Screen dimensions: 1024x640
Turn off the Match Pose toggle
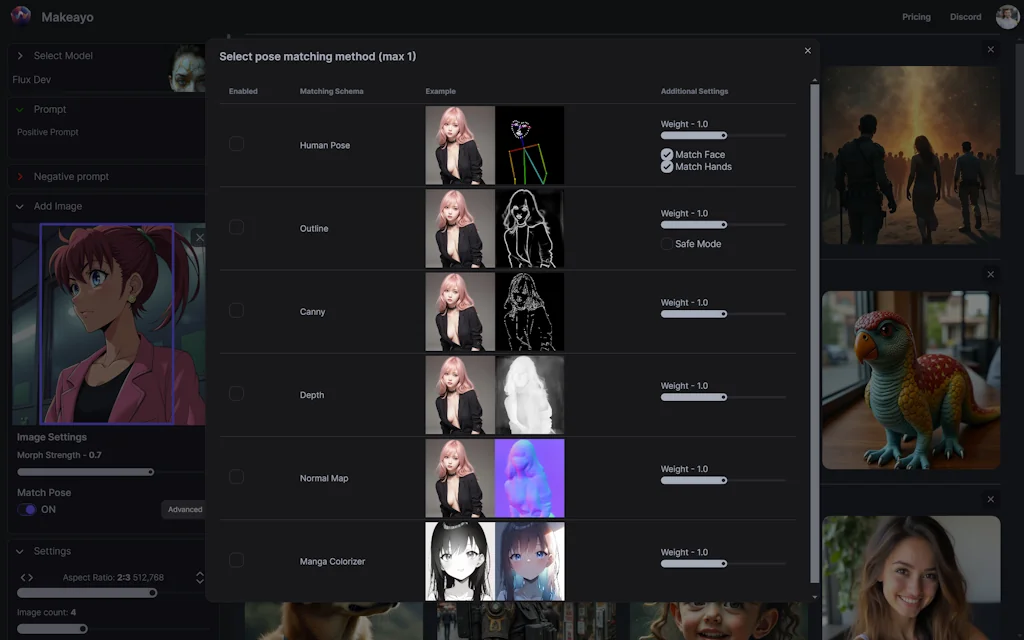29,509
